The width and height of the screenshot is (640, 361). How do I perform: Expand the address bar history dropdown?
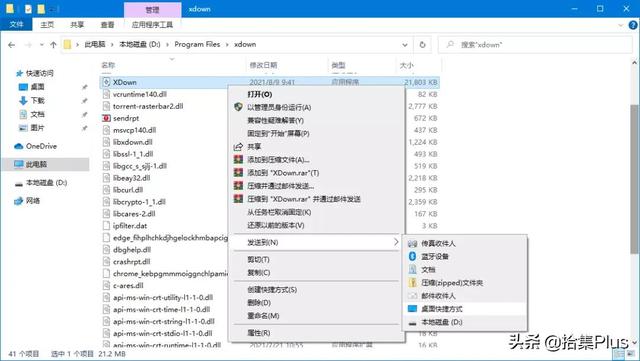coord(404,45)
